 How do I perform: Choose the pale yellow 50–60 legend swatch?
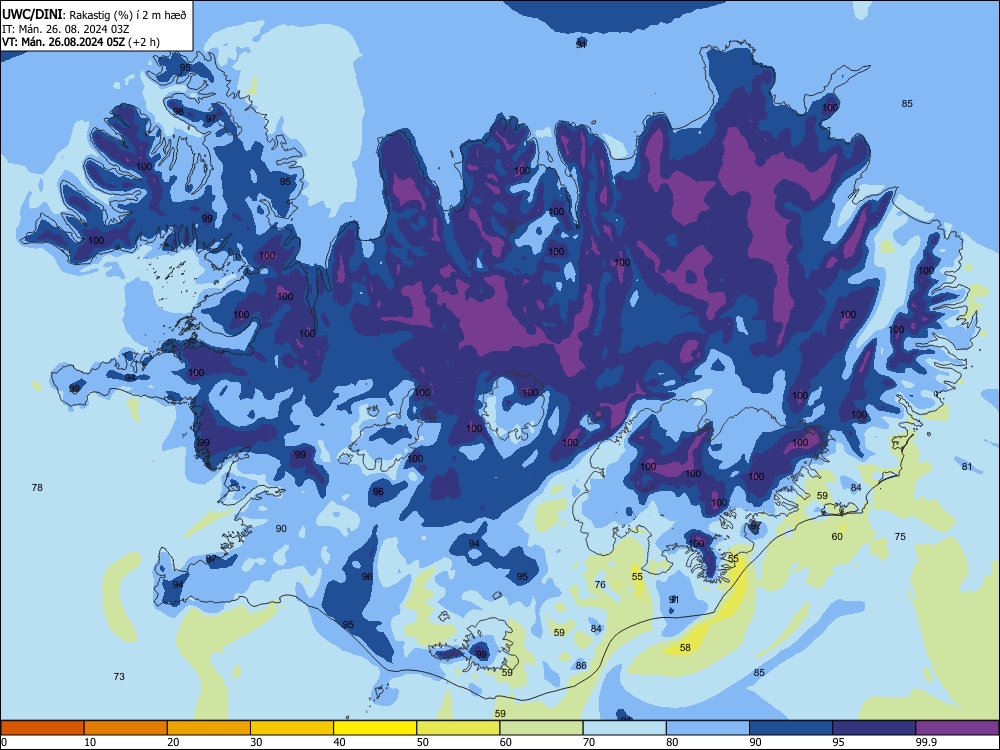tap(458, 728)
